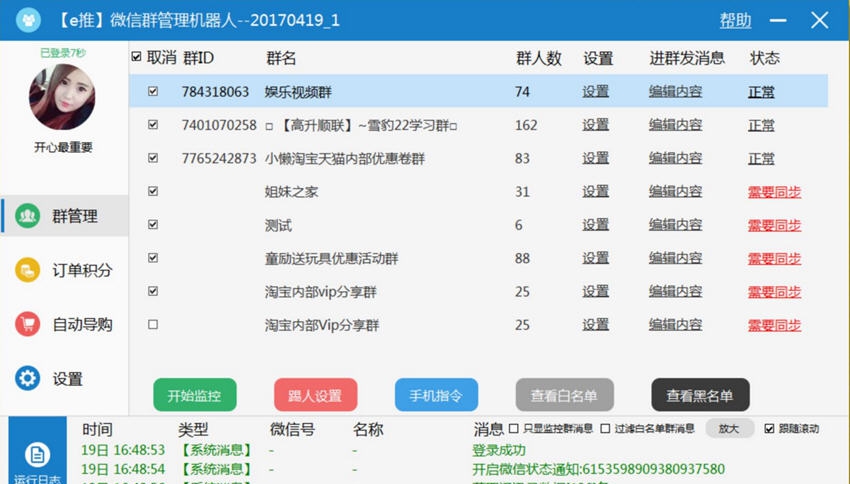Select group ID 7401070258 cell
This screenshot has height=484, width=850.
(219, 125)
